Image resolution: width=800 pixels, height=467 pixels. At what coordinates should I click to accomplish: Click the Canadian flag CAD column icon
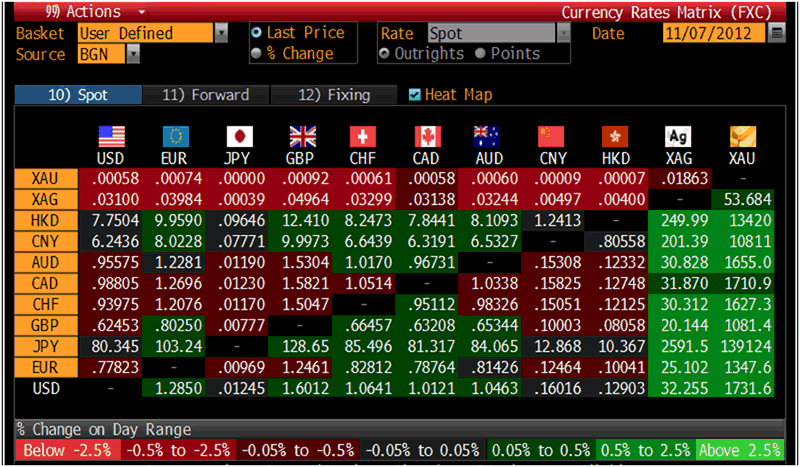click(x=426, y=137)
